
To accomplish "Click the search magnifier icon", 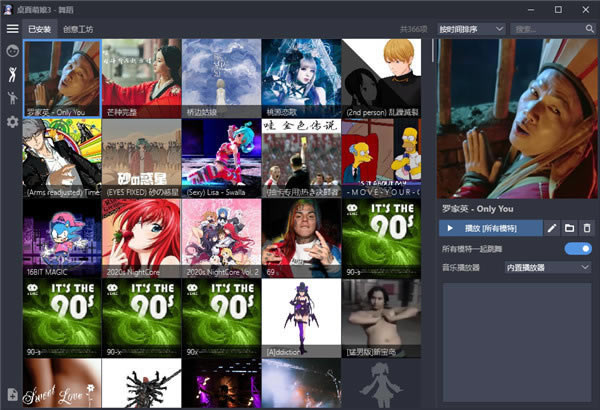I will (589, 29).
